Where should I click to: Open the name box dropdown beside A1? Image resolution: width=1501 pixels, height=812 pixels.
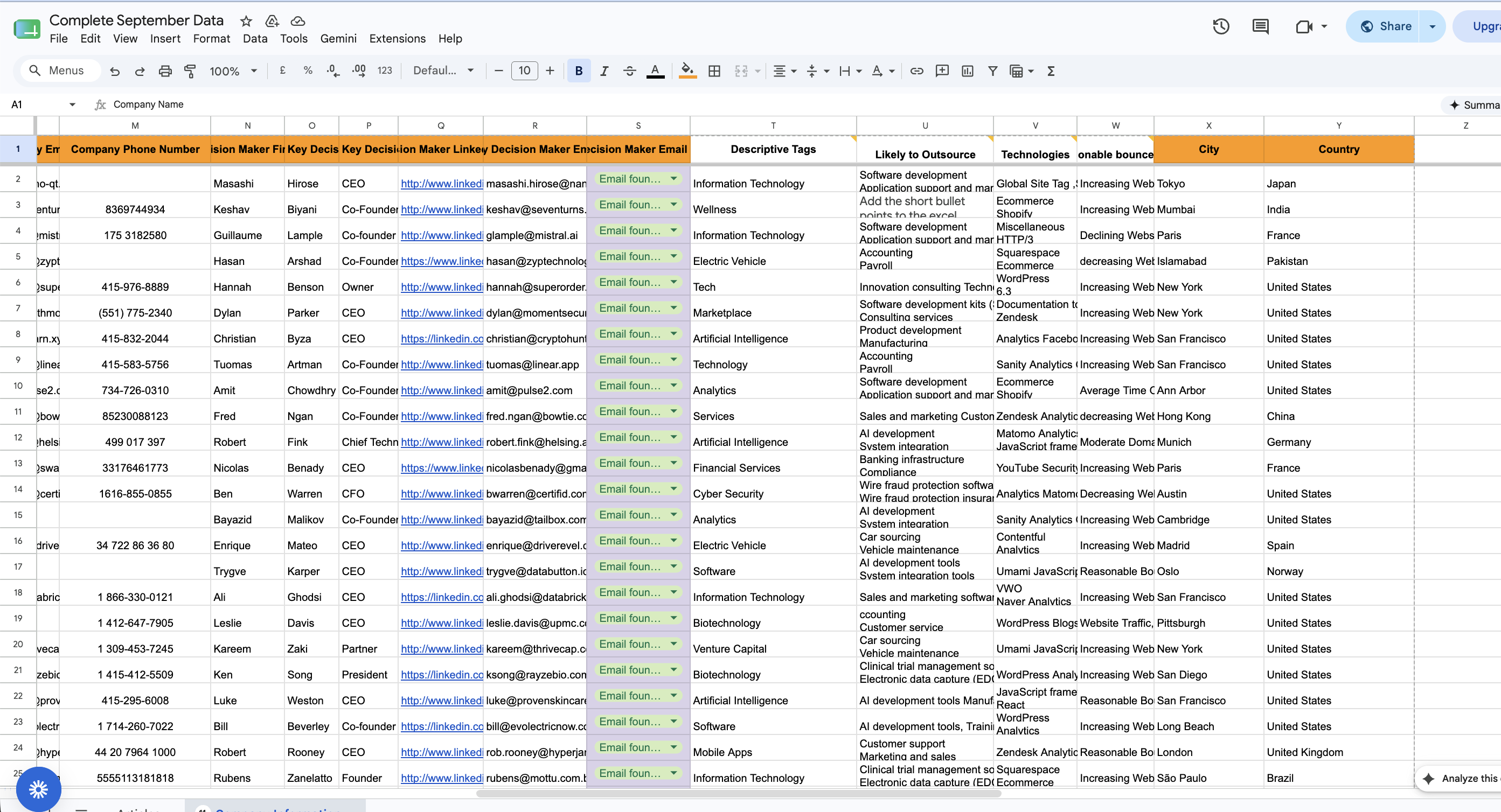coord(72,104)
